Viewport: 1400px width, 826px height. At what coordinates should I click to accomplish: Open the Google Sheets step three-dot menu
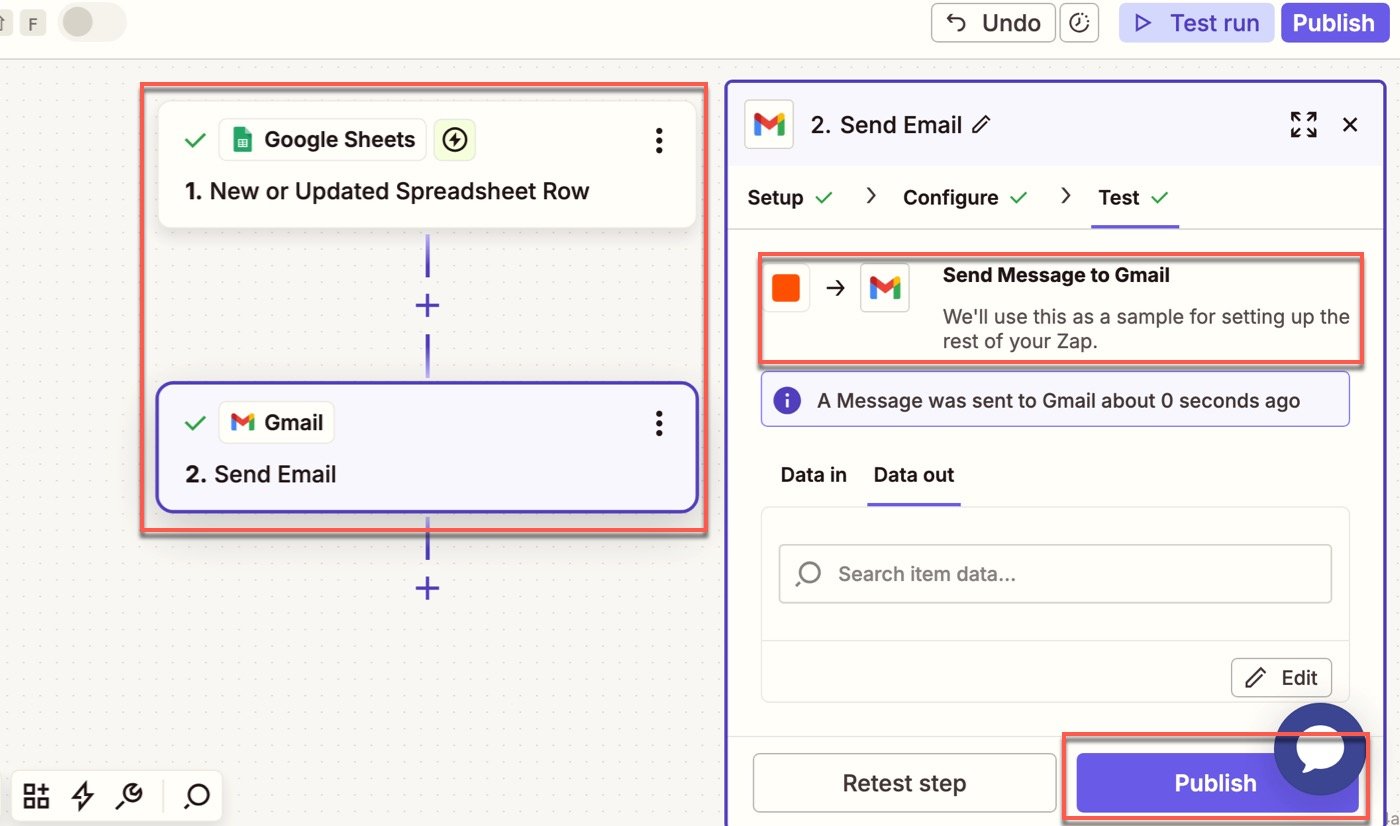(658, 141)
